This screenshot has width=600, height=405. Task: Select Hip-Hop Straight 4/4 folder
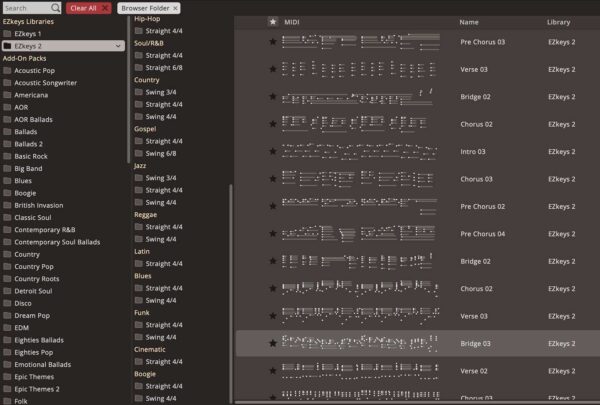158,31
